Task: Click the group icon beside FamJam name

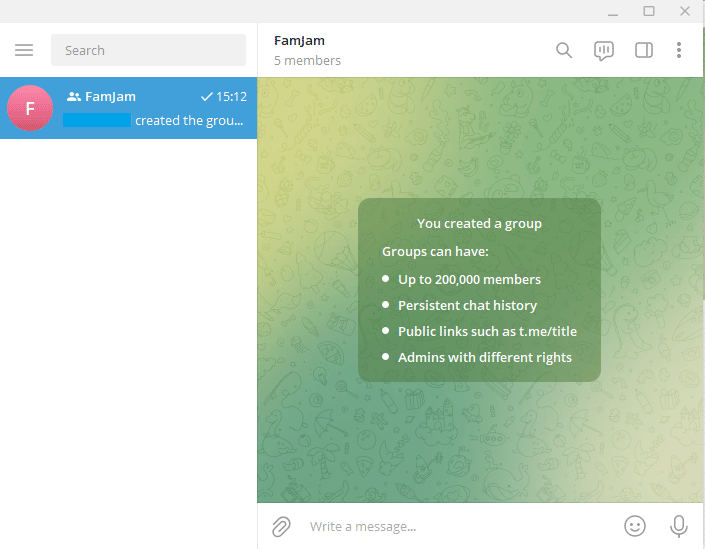Action: pyautogui.click(x=74, y=97)
